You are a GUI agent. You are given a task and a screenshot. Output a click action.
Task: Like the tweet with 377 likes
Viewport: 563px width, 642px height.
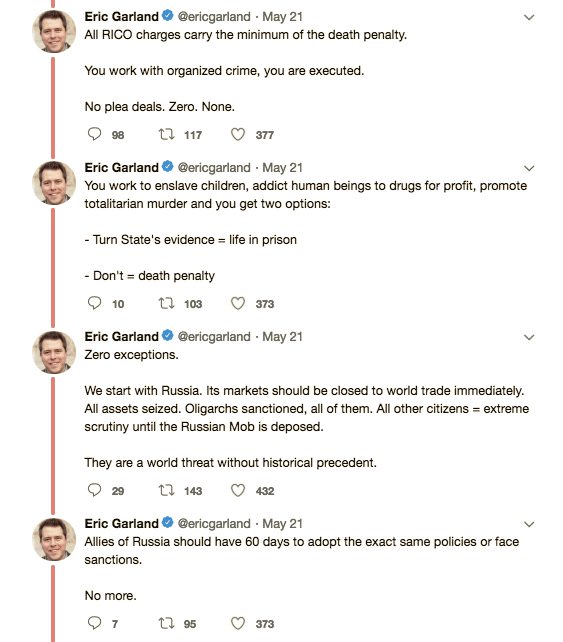[238, 134]
